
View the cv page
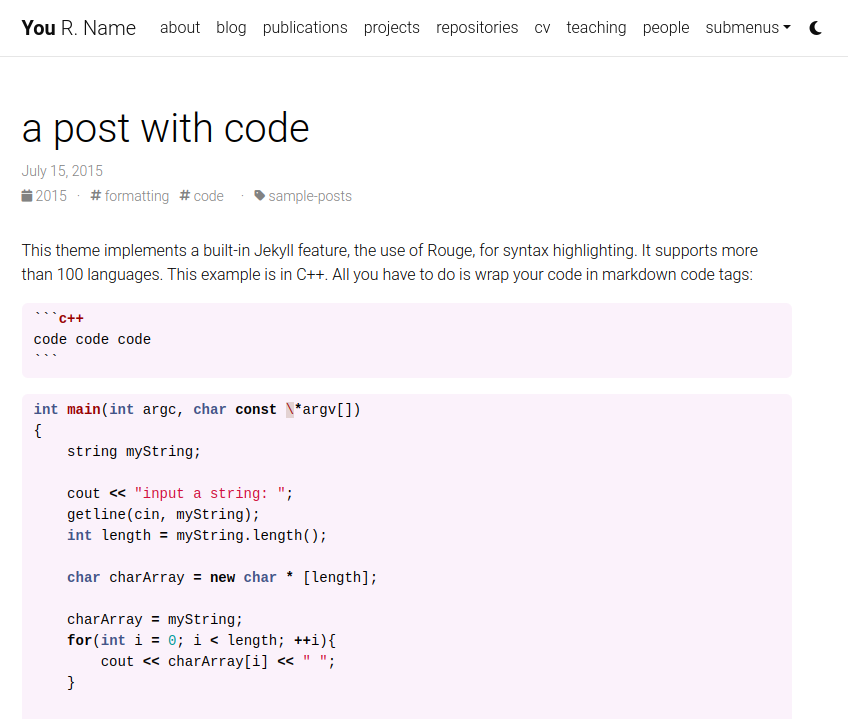click(x=542, y=28)
